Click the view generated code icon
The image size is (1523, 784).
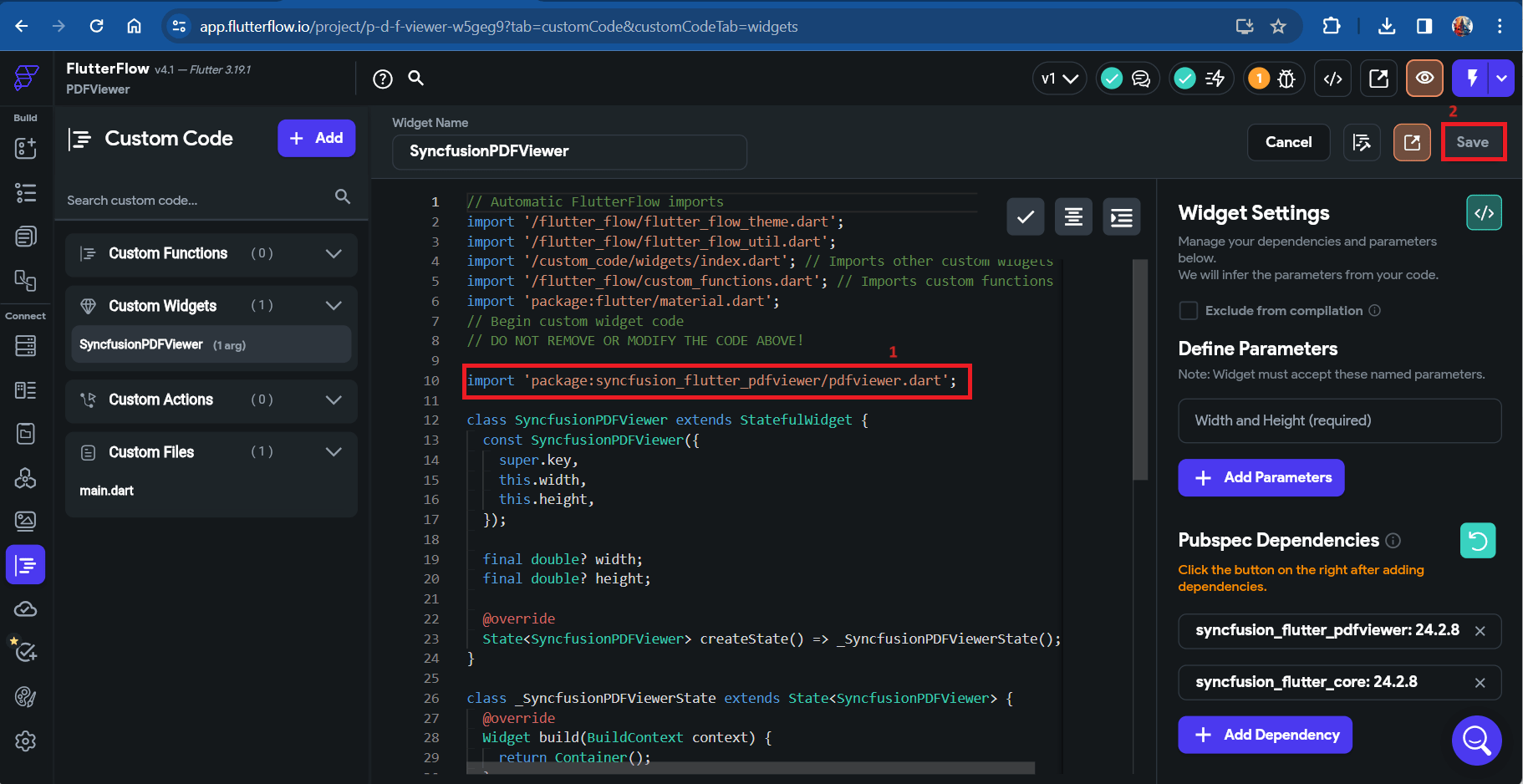pyautogui.click(x=1485, y=213)
